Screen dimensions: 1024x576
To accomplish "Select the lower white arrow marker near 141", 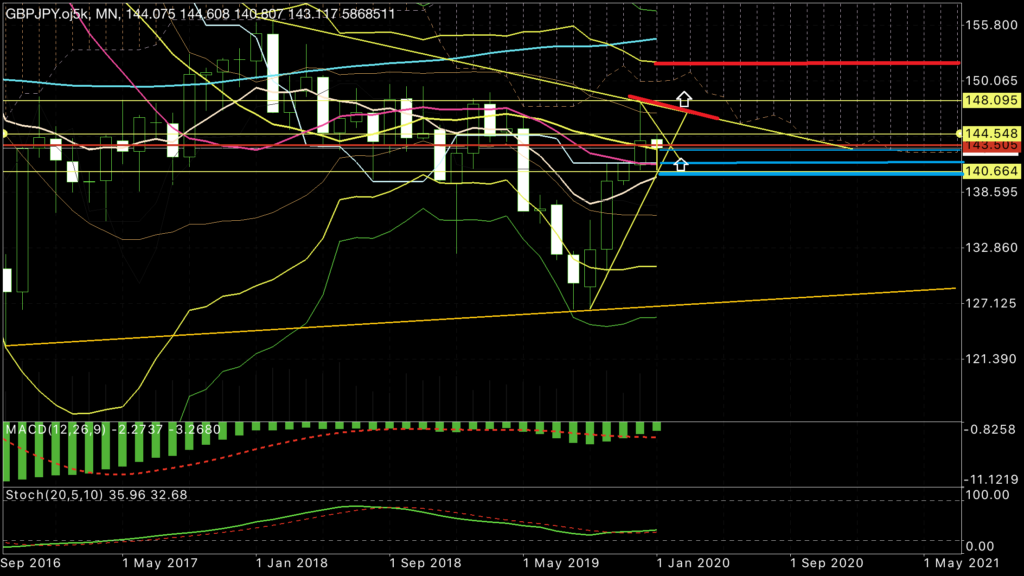I will pyautogui.click(x=680, y=165).
